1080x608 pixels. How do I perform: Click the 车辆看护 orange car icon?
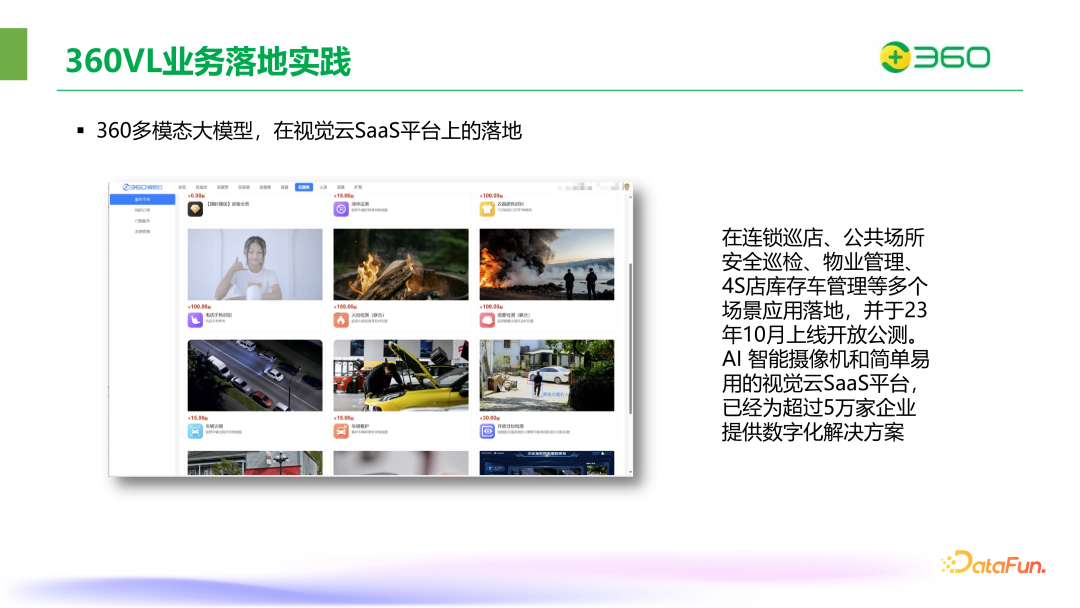[340, 430]
